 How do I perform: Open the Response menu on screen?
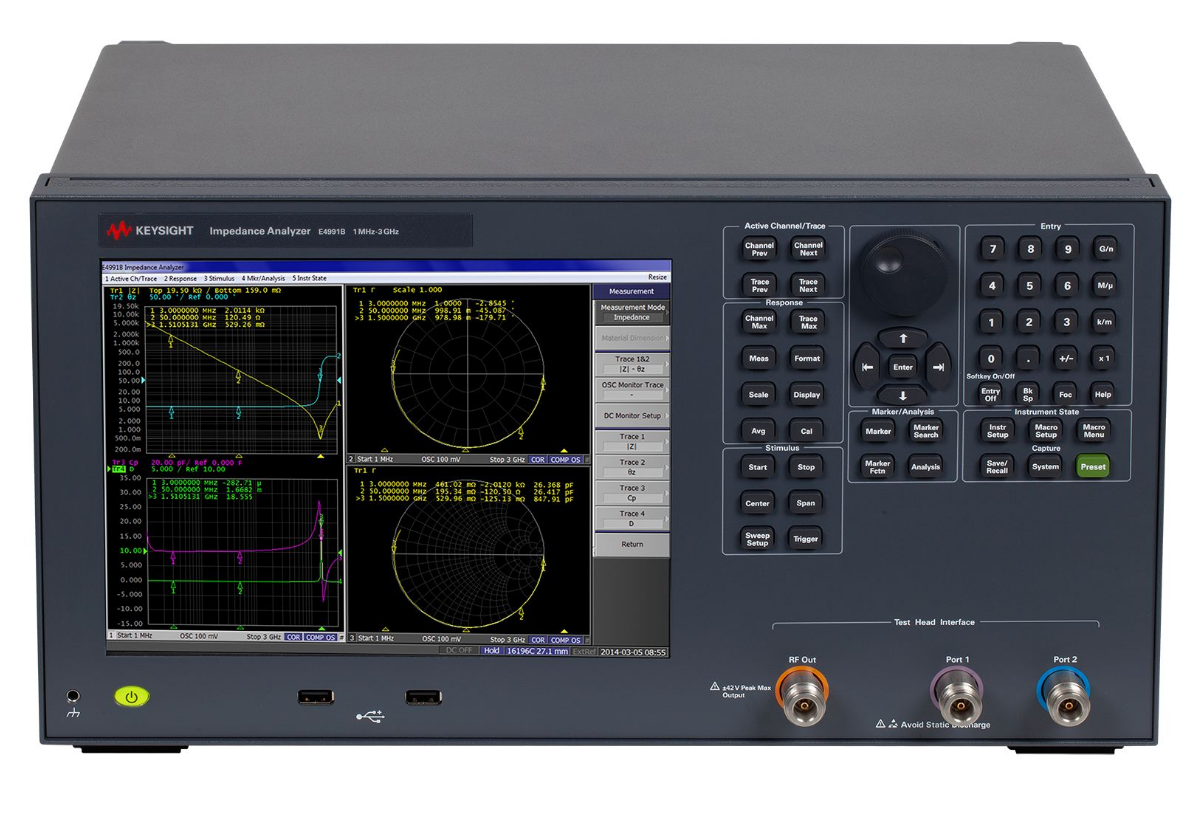click(180, 278)
